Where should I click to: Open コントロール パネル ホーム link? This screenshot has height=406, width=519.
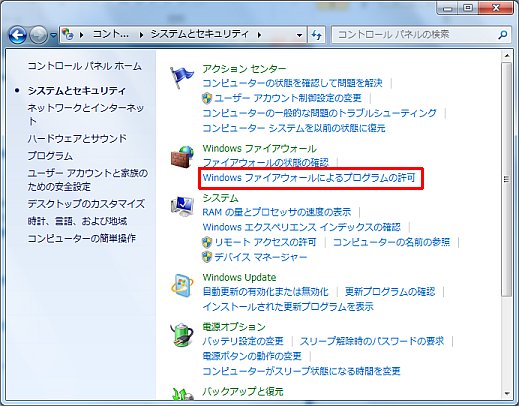click(85, 66)
